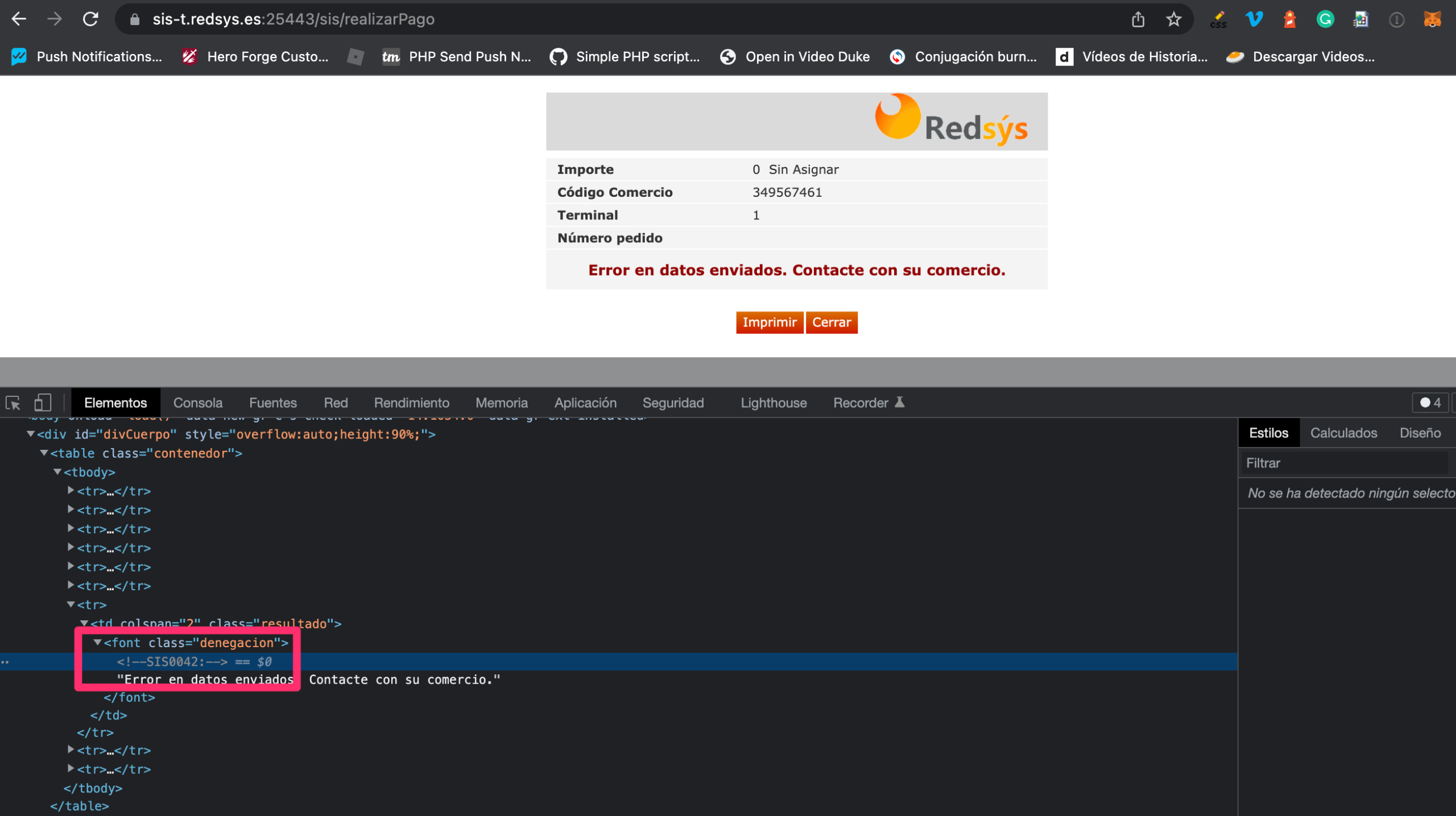Open the GitHub Simple PHP script bookmark

pyautogui.click(x=624, y=57)
